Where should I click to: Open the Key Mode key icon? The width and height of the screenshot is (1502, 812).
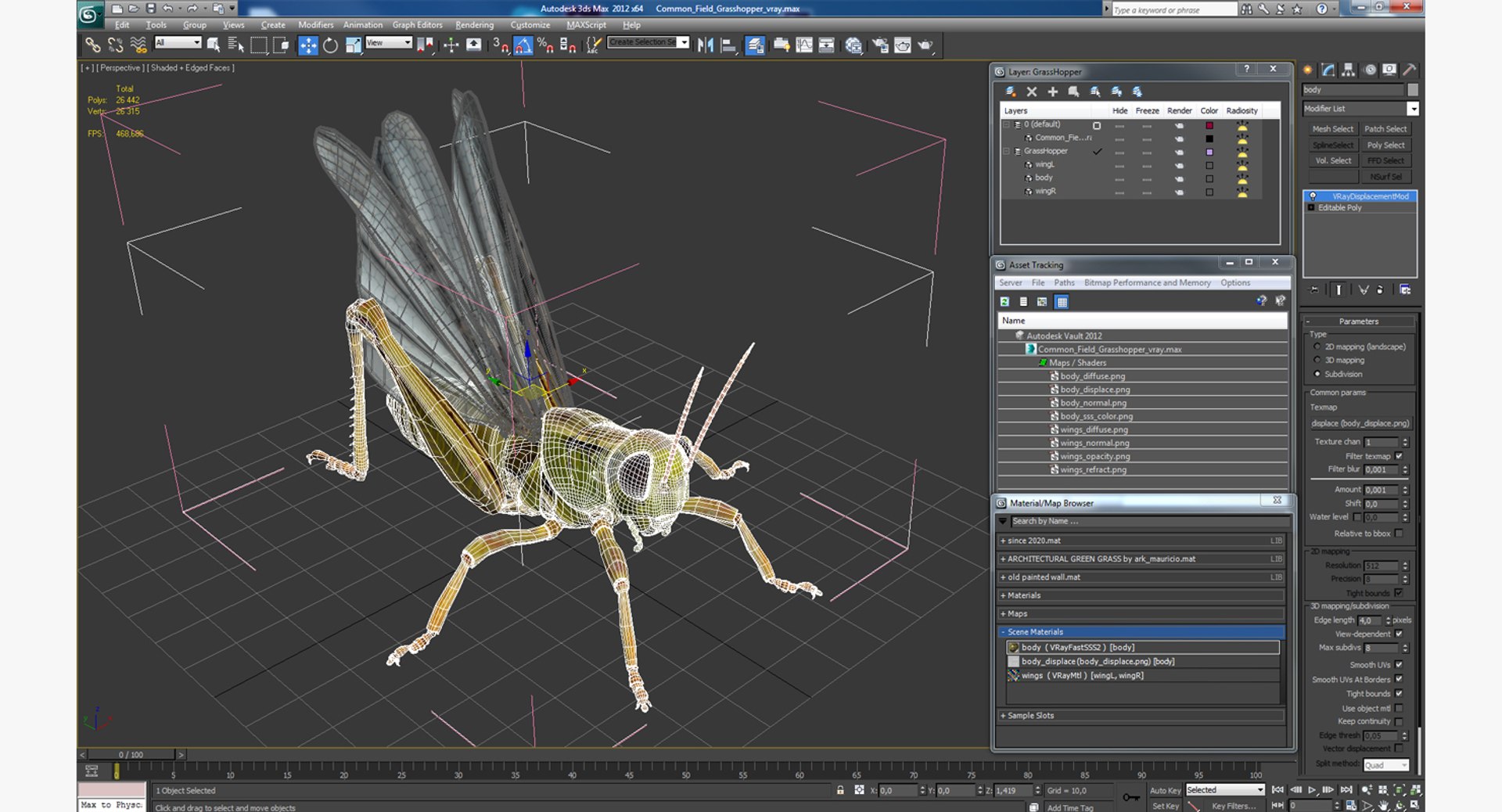(1131, 797)
